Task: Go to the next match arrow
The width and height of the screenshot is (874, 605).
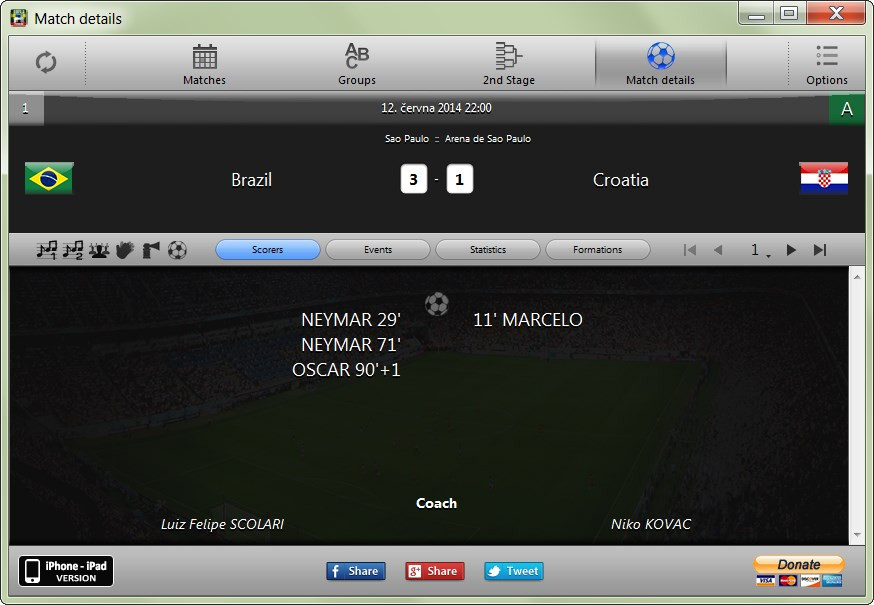Action: (791, 250)
